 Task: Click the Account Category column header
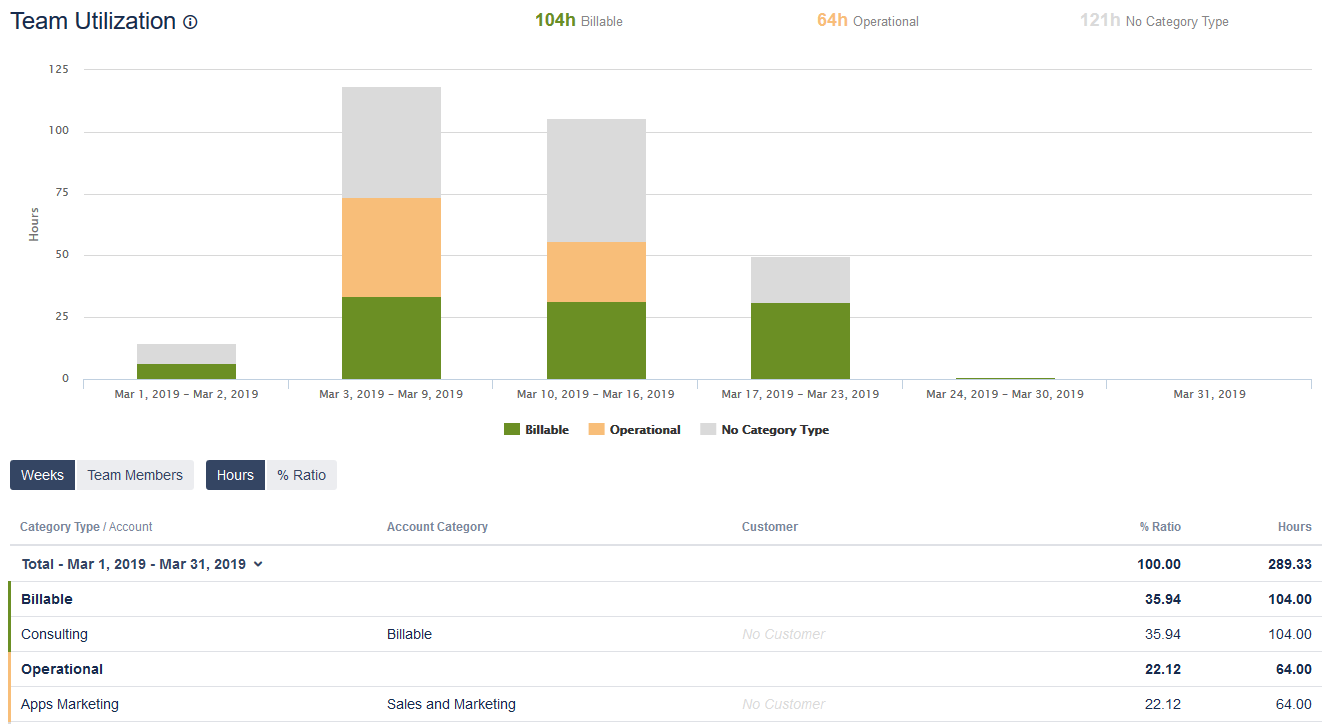coord(437,526)
